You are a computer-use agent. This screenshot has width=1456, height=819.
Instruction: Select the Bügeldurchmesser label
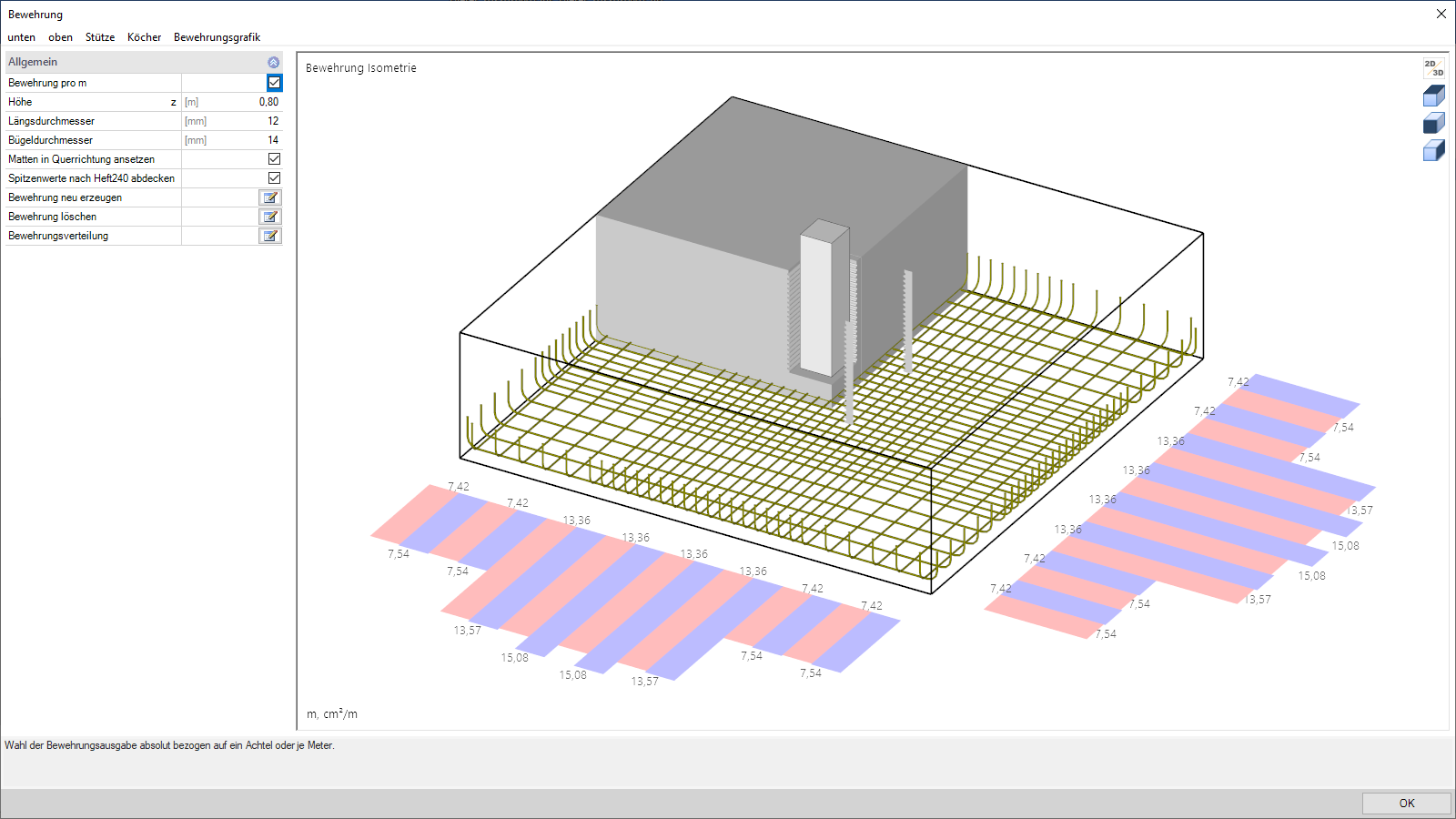click(x=50, y=140)
